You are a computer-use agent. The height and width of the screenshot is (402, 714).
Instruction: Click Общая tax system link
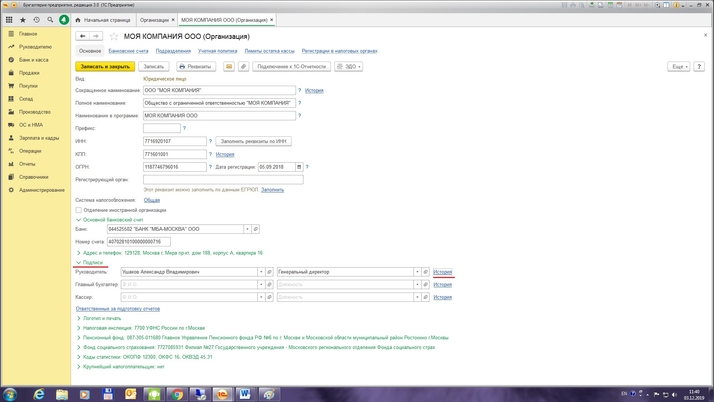152,200
